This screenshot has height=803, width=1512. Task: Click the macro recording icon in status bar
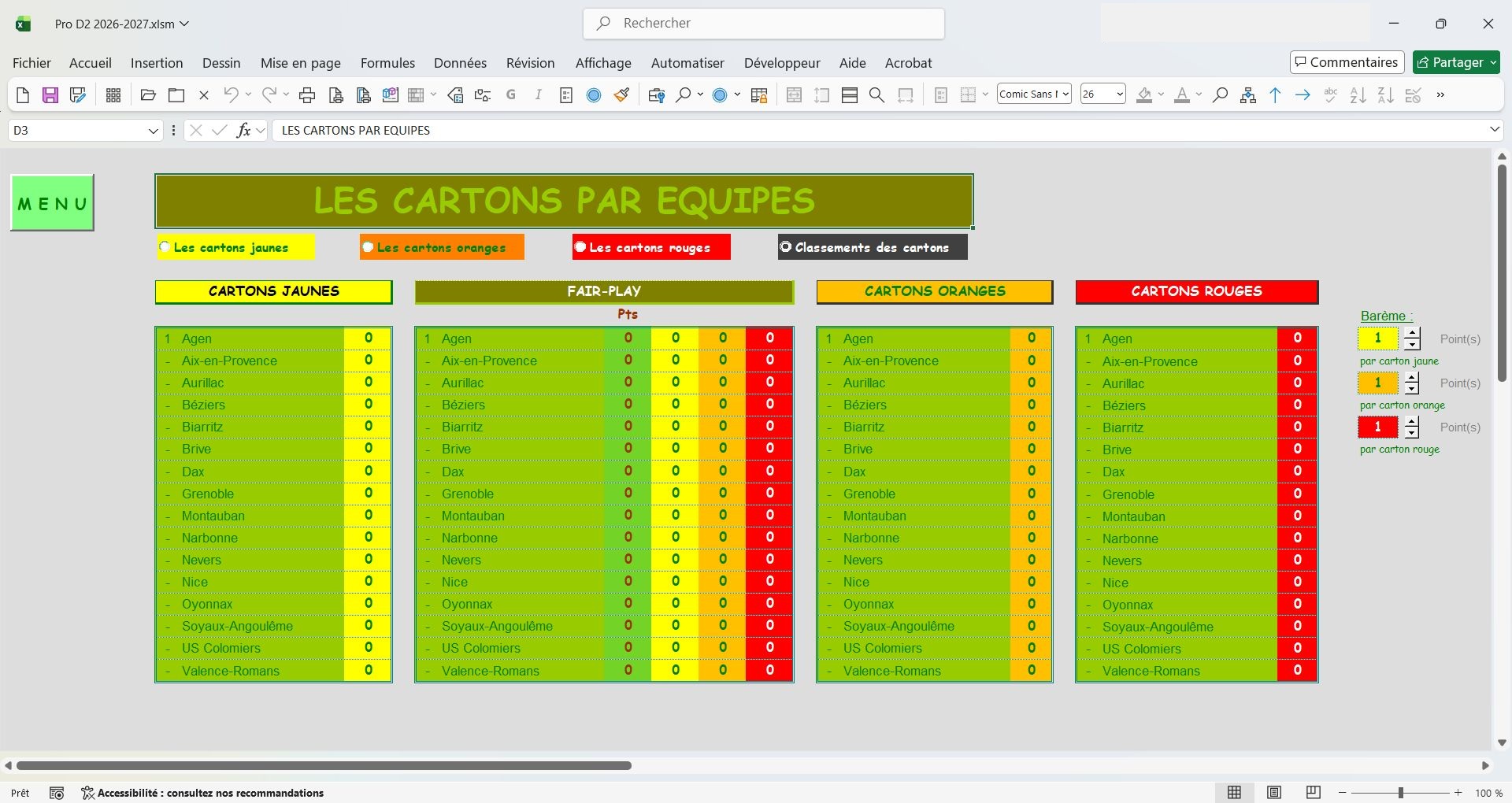coord(57,793)
